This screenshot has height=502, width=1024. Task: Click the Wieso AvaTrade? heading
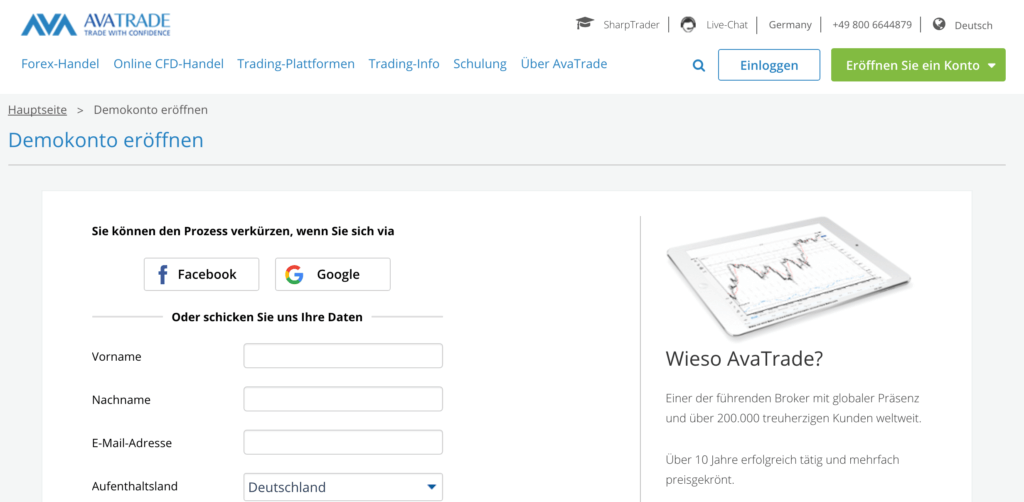(x=744, y=358)
